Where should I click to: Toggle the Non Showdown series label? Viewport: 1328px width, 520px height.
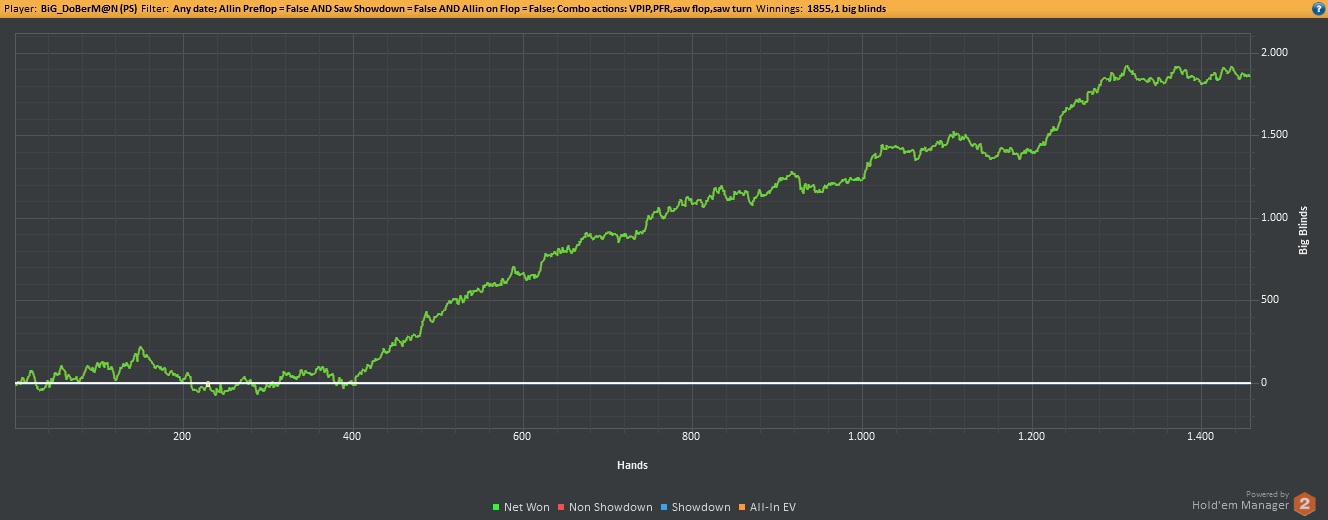pyautogui.click(x=611, y=508)
